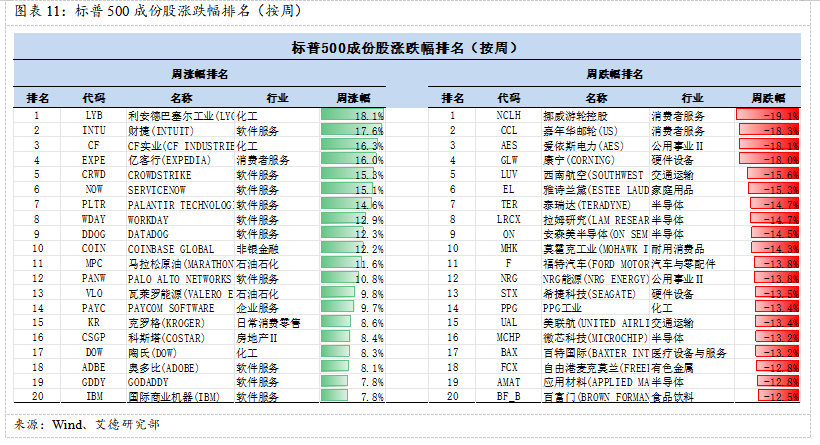Select the BF_B ticker cell
Screen dimensions: 820x445
pos(508,396)
